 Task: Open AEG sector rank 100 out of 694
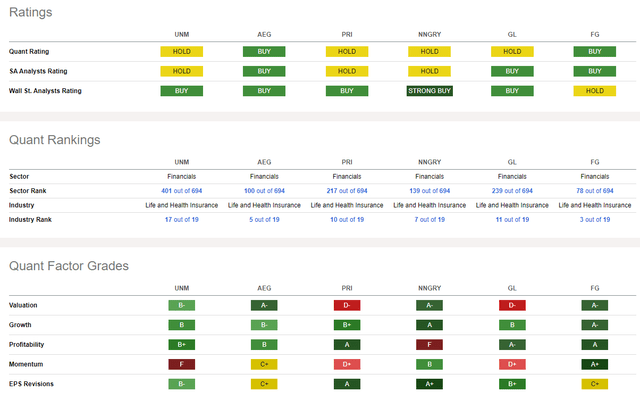[264, 191]
